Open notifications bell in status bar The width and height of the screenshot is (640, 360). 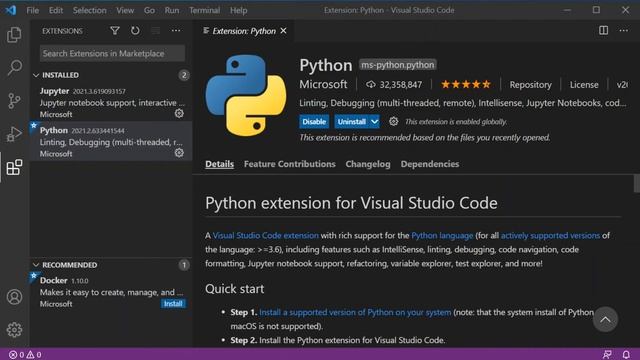[x=626, y=354]
